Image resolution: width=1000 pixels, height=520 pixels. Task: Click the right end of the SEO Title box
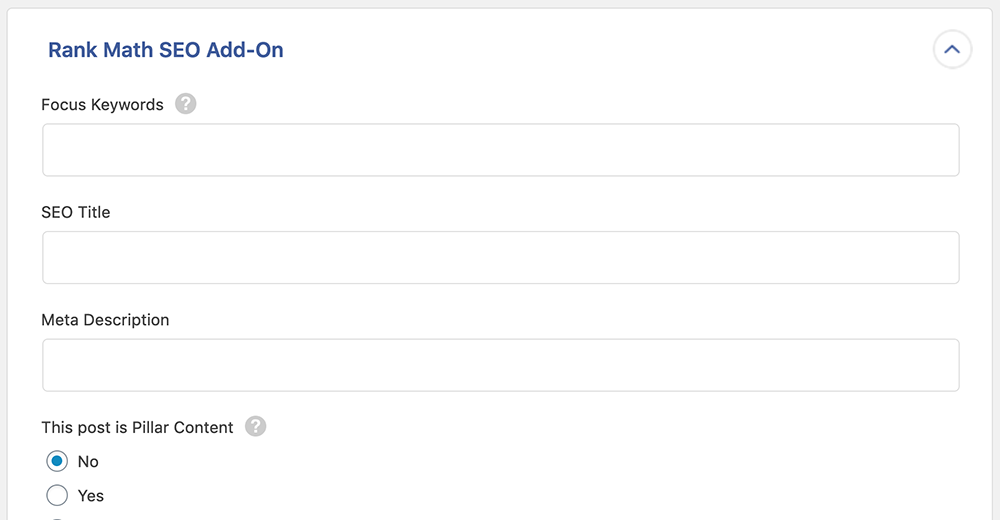click(935, 258)
